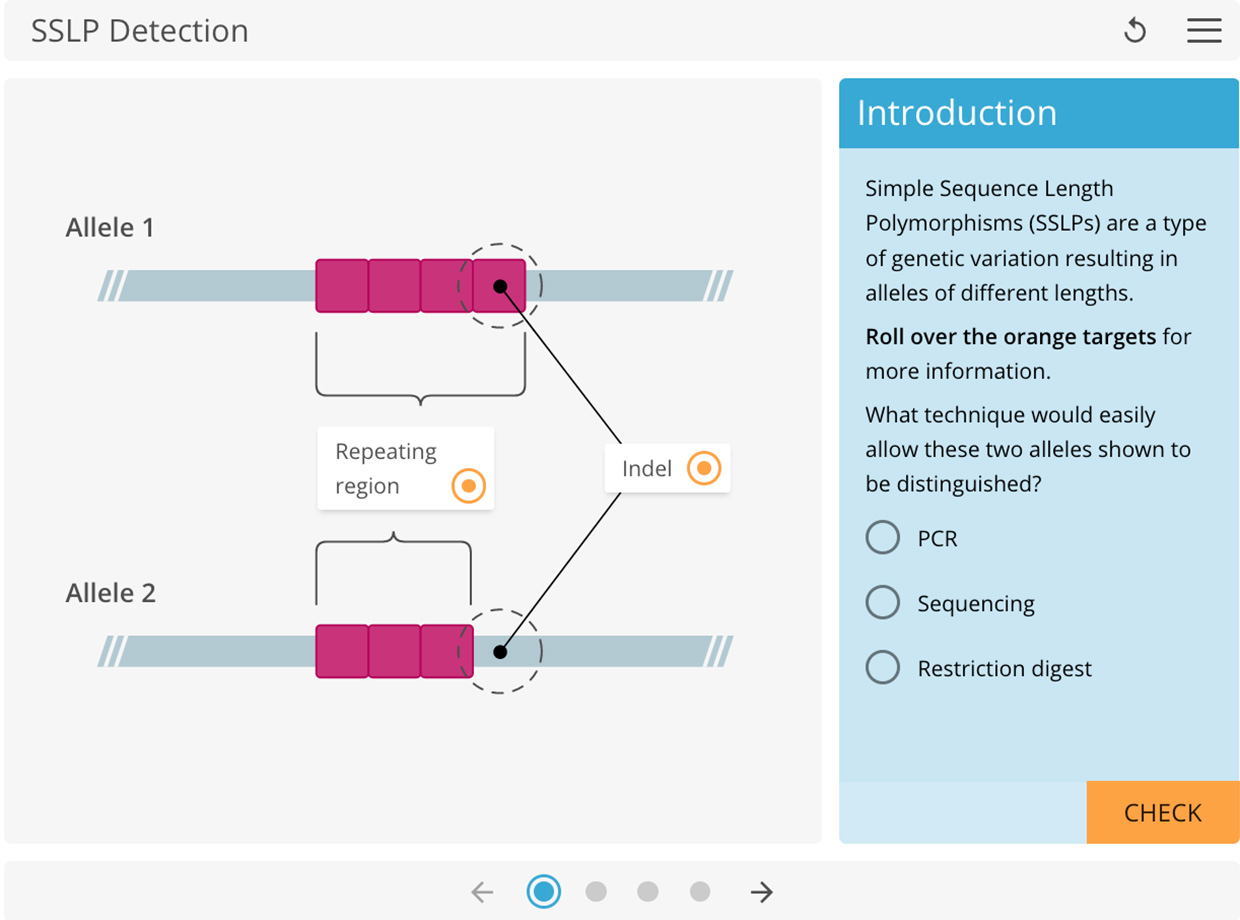The height and width of the screenshot is (920, 1240).
Task: Click the dashed circle on Allele 2
Action: pos(505,651)
